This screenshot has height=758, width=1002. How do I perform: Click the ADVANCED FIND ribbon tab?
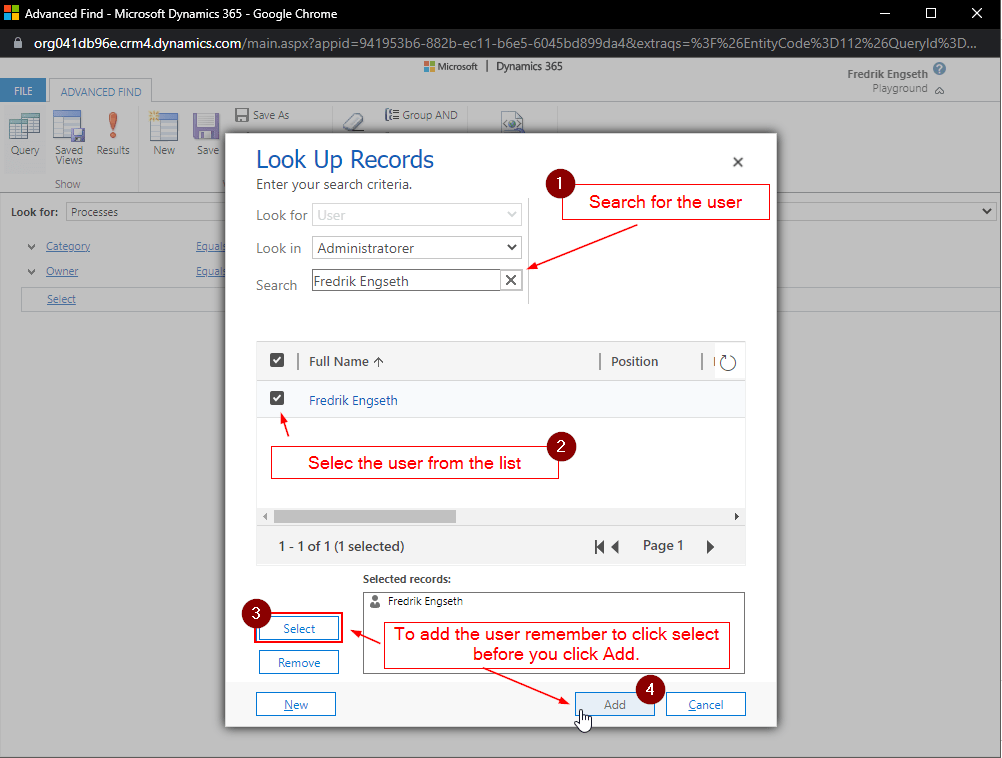[100, 90]
